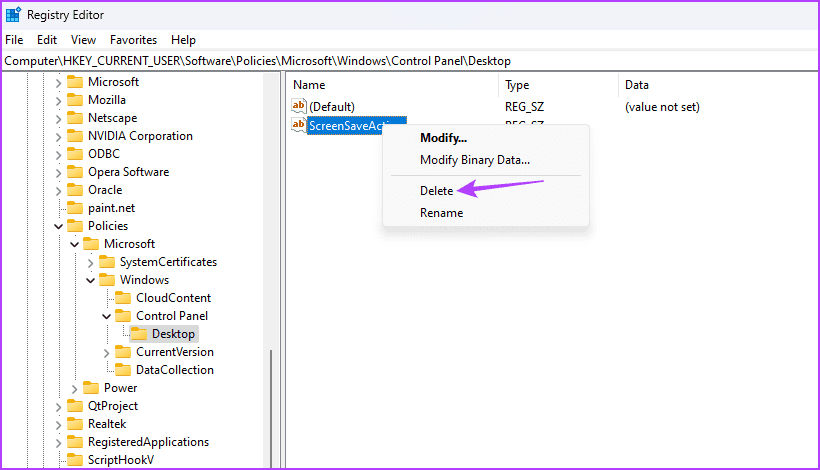Click the Windows folder icon
This screenshot has height=470, width=820.
pos(107,280)
